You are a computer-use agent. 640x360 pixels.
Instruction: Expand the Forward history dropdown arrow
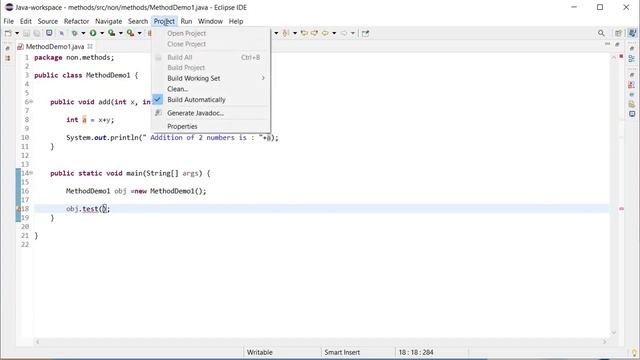click(x=352, y=33)
